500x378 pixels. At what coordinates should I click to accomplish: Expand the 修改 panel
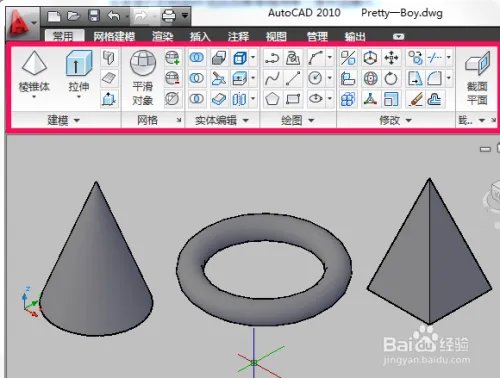coord(395,120)
